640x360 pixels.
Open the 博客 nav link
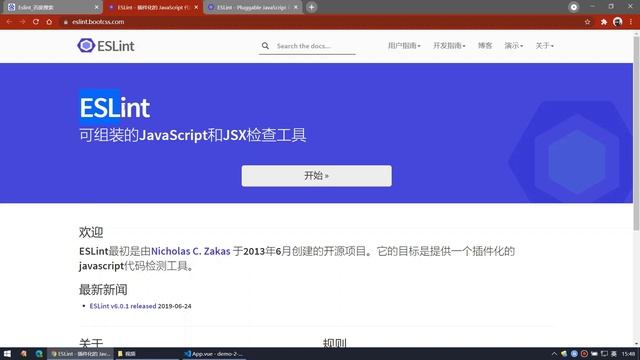pyautogui.click(x=485, y=46)
